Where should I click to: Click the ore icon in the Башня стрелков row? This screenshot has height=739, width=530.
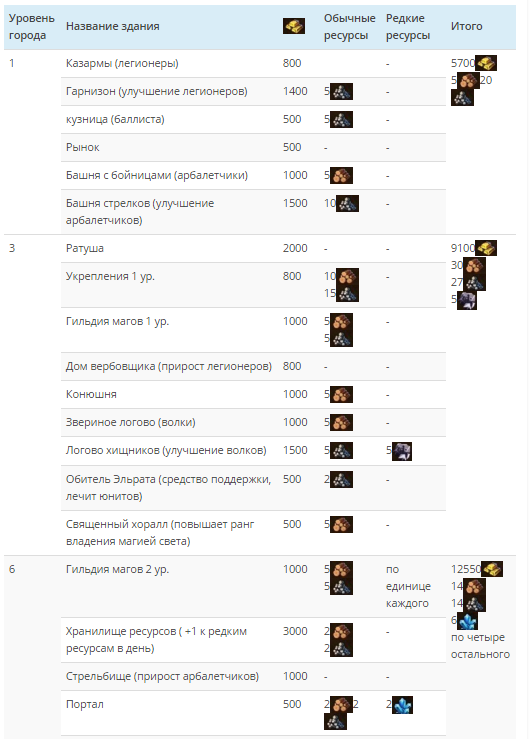(347, 204)
